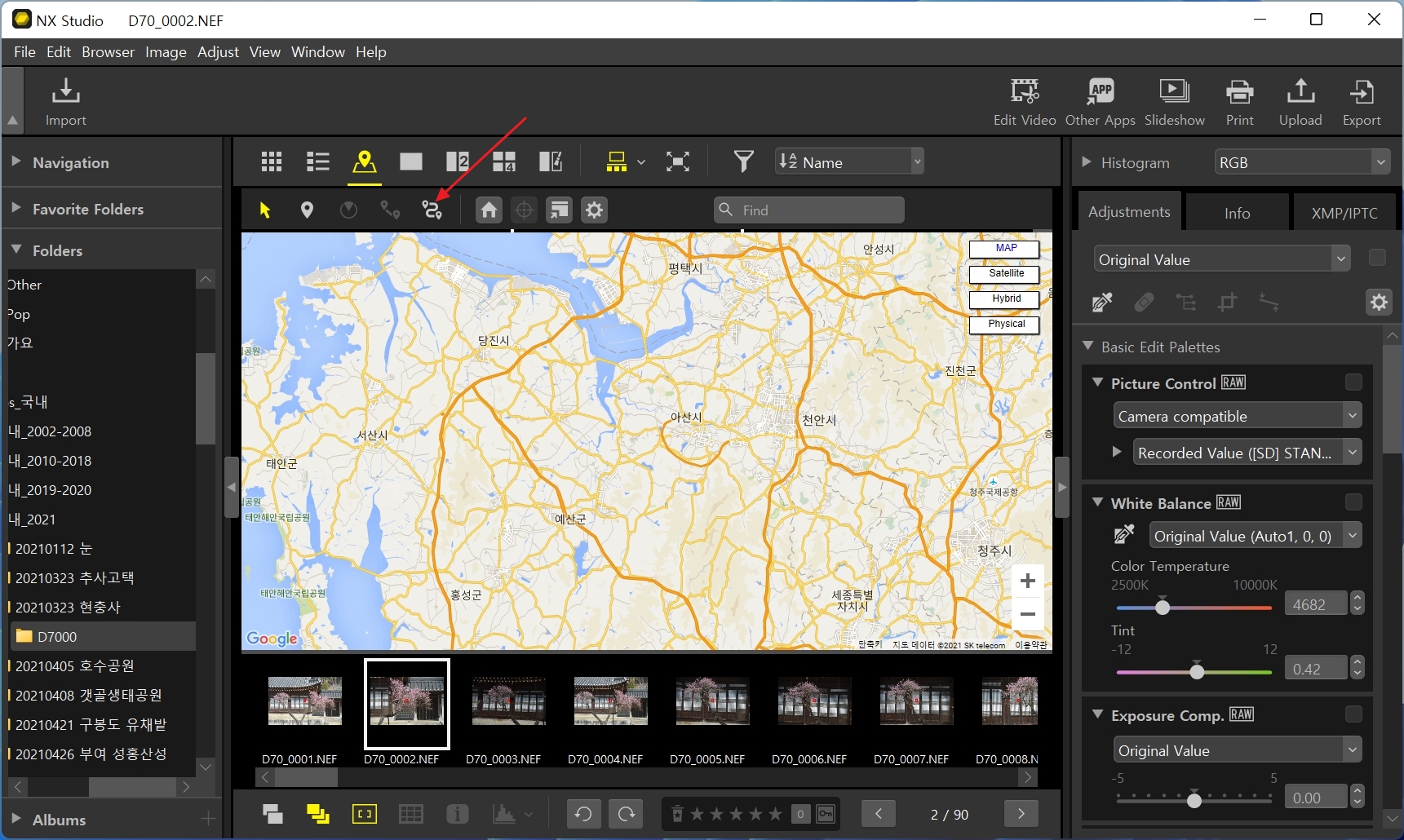
Task: Select the 4-image compare view
Action: (x=504, y=161)
